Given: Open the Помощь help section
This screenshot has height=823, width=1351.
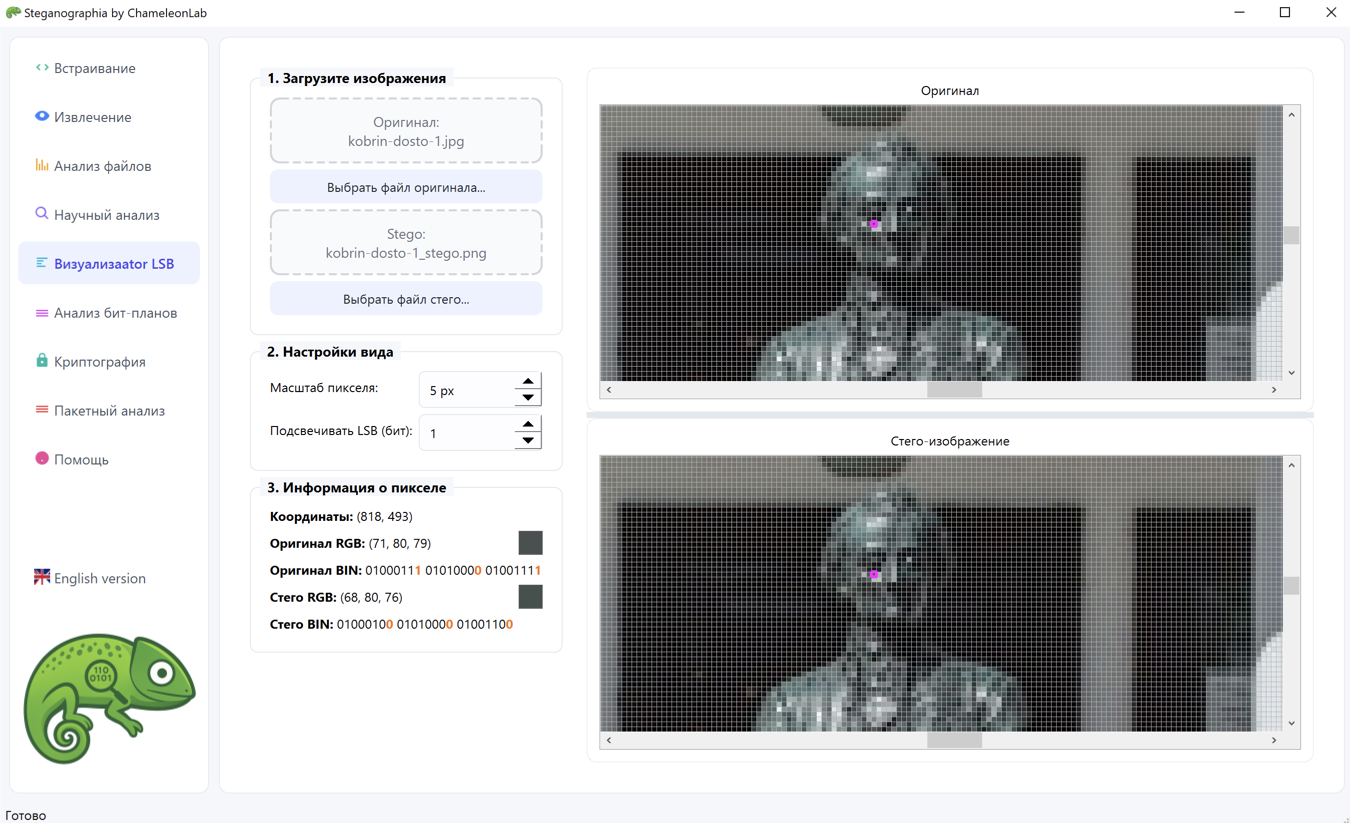Looking at the screenshot, I should 109,460.
